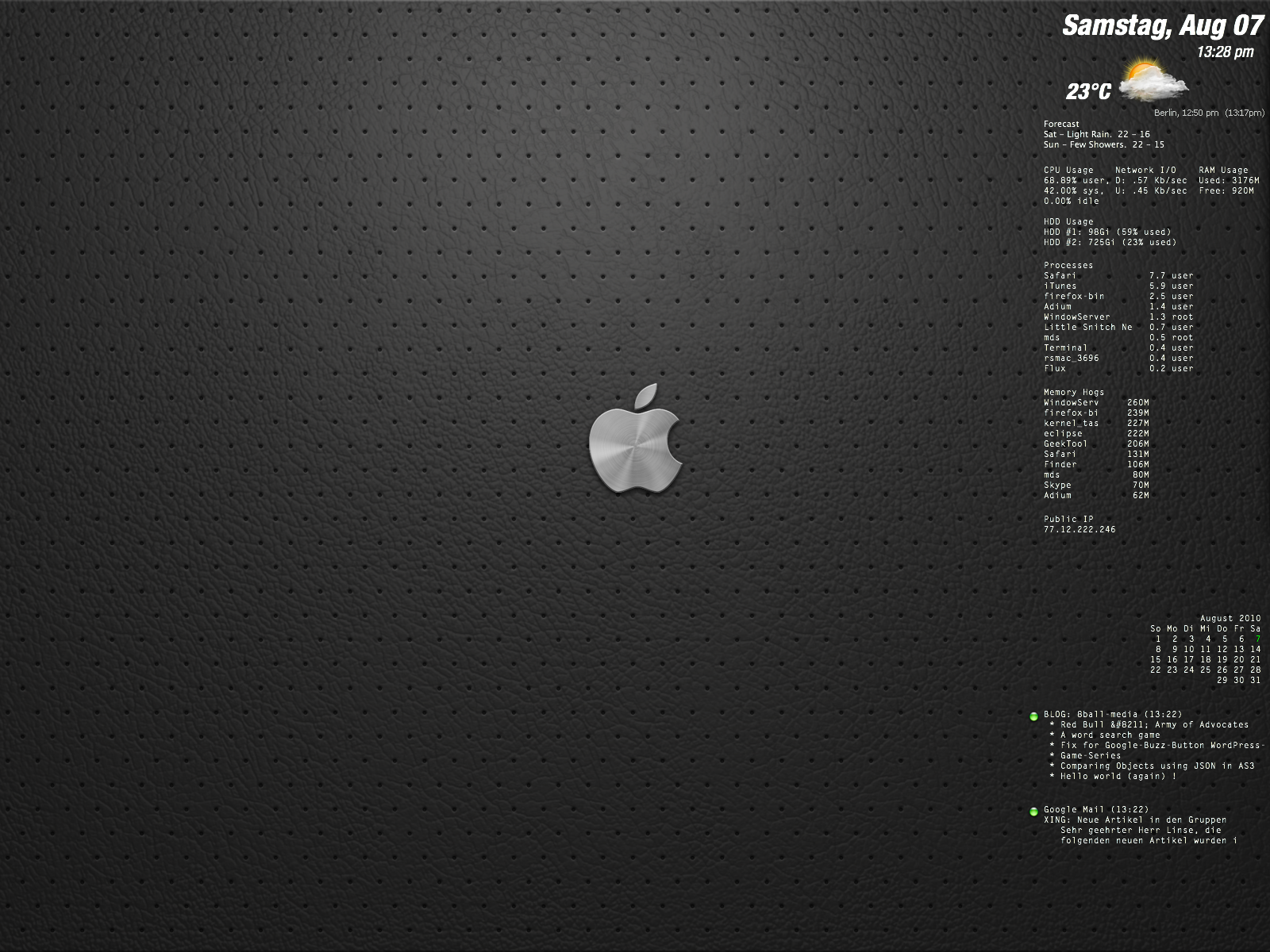Image resolution: width=1270 pixels, height=952 pixels.
Task: Click eclipse in the Memory Hogs list
Action: pyautogui.click(x=1063, y=433)
